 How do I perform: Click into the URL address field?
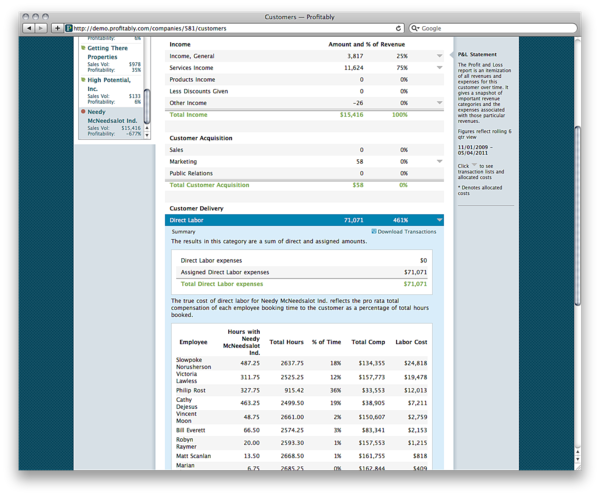233,28
